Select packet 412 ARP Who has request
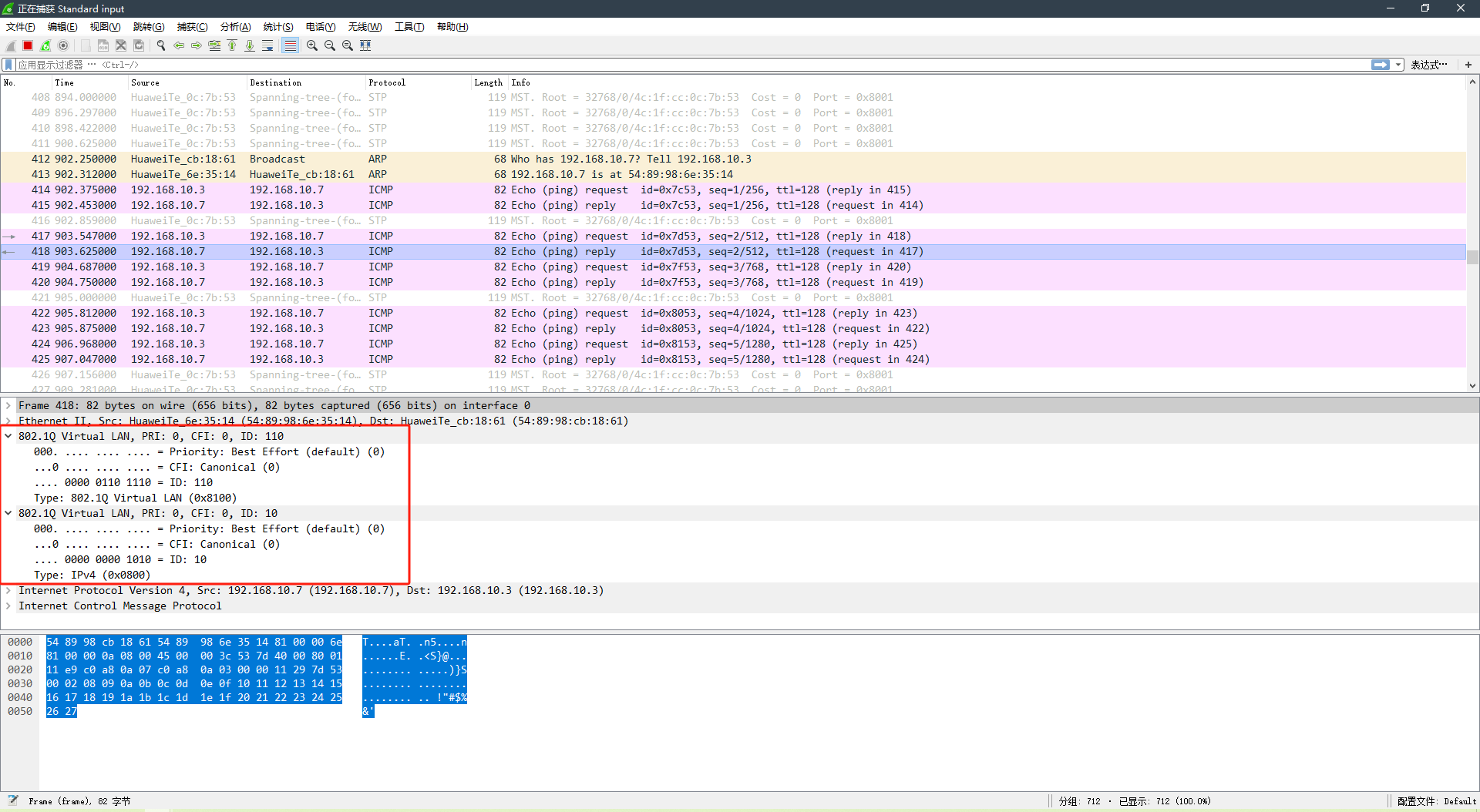Viewport: 1480px width, 812px height. point(733,159)
